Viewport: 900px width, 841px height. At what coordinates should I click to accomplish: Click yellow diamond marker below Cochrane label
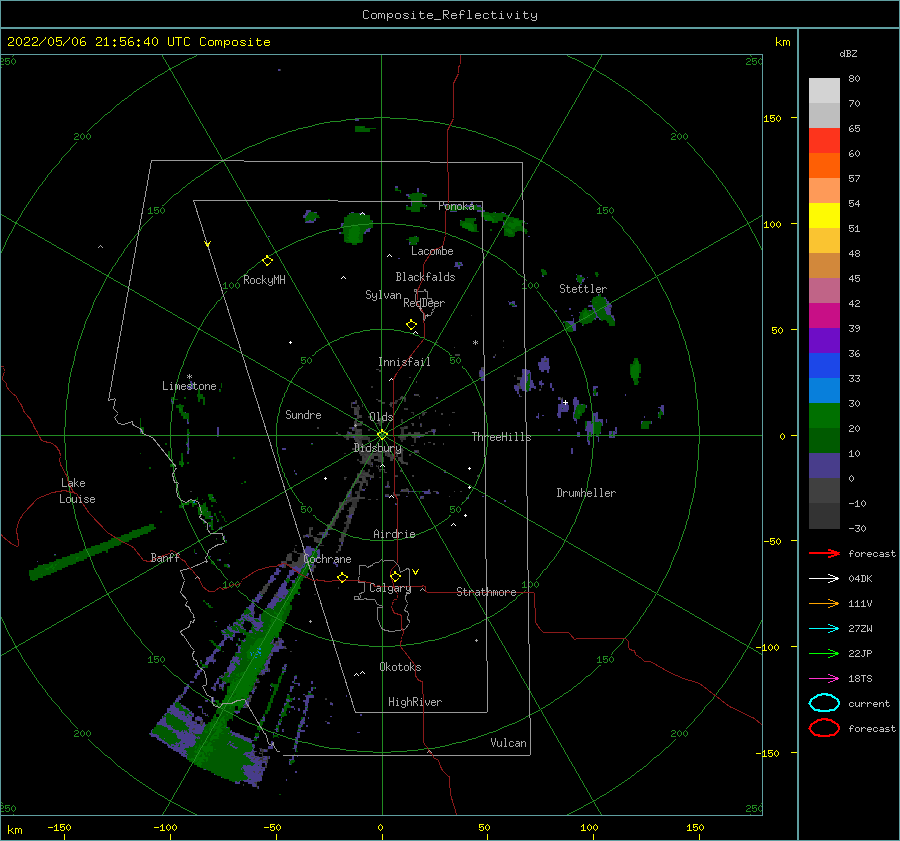pyautogui.click(x=343, y=577)
